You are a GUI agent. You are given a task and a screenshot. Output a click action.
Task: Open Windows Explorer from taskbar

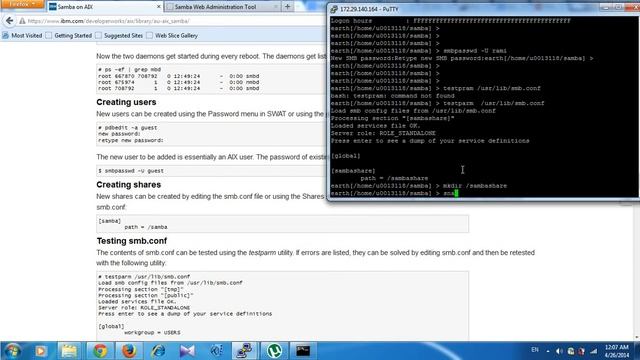pos(69,351)
